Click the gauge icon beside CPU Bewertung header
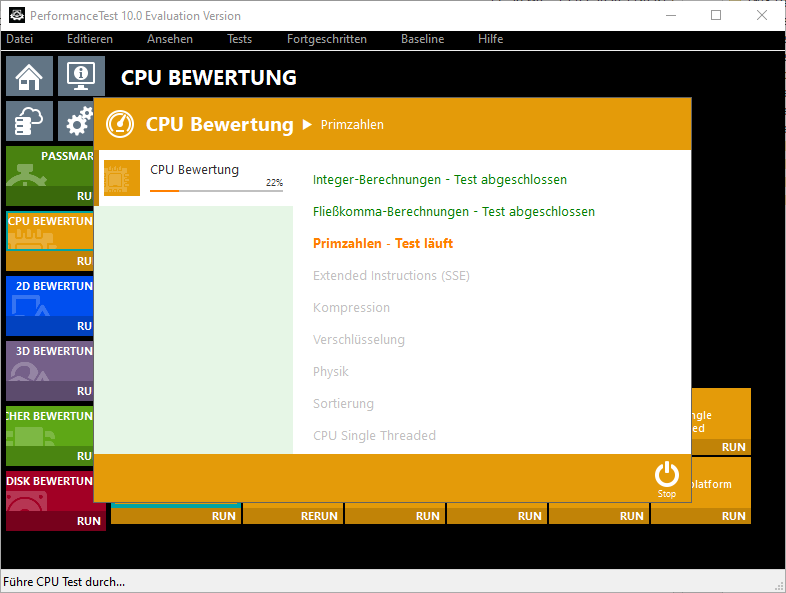 [x=120, y=124]
